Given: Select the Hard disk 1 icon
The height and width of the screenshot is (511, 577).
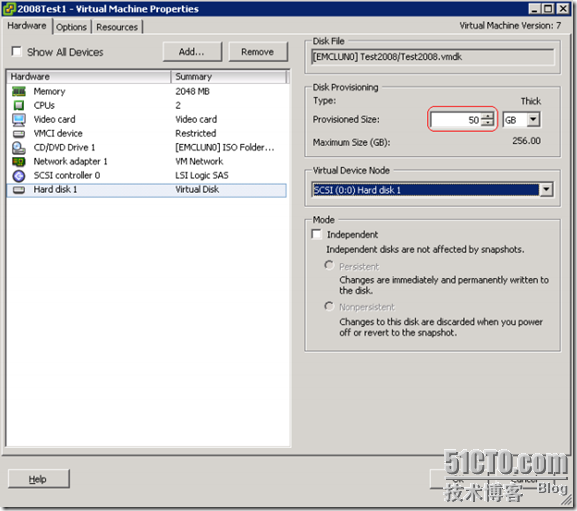Looking at the screenshot, I should tap(19, 190).
